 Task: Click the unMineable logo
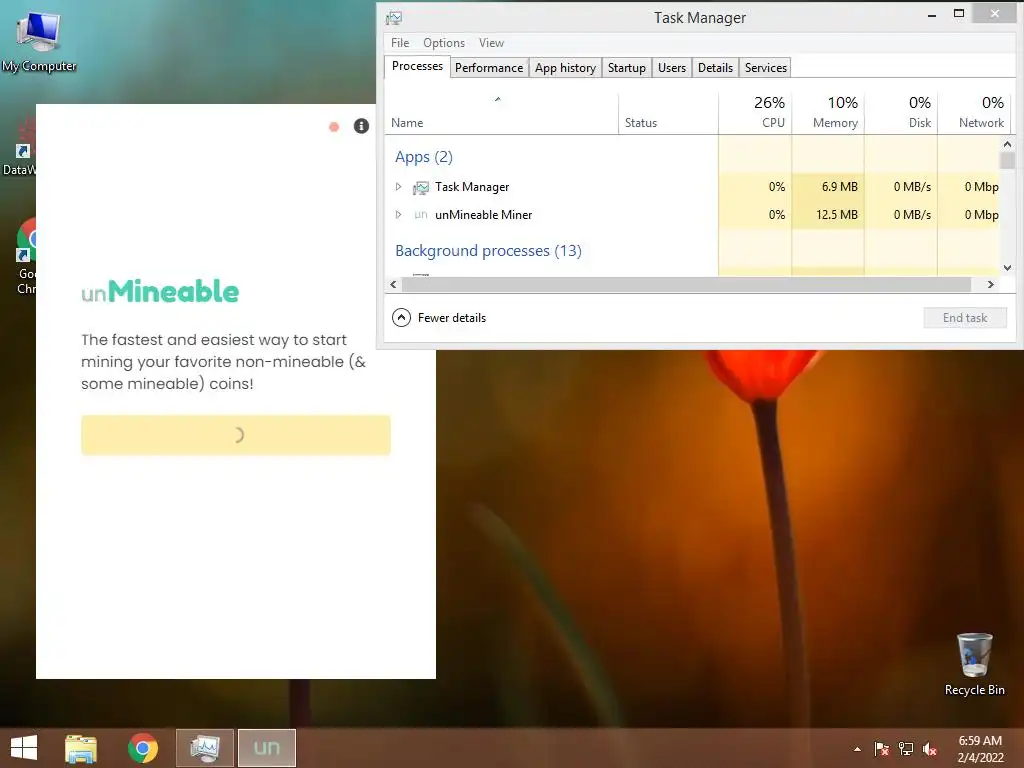pyautogui.click(x=160, y=292)
